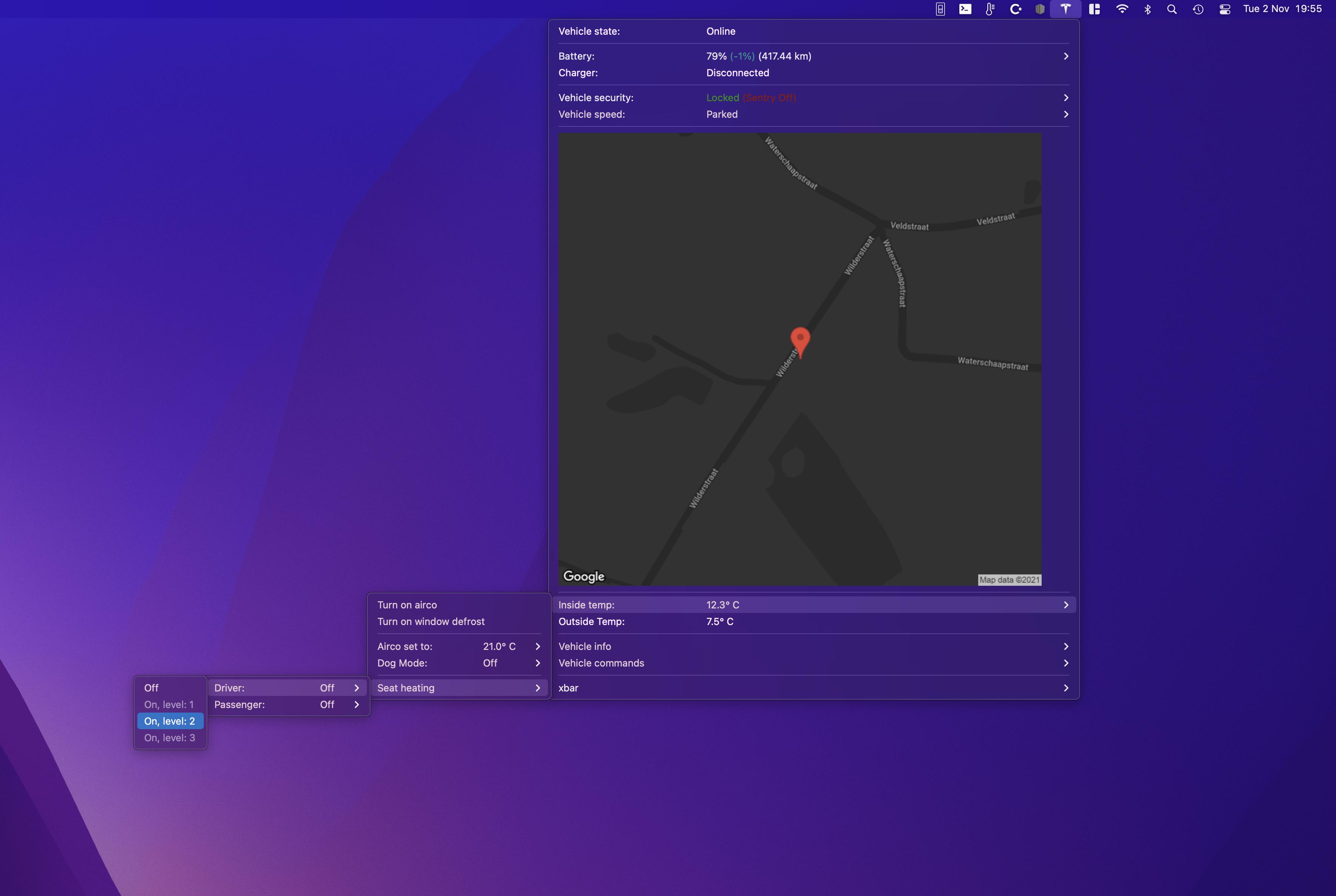1336x896 pixels.
Task: Click Turn on window defrost
Action: pos(431,621)
